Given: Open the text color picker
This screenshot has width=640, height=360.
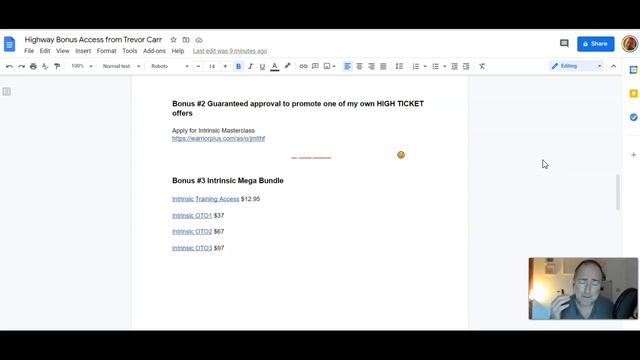Looking at the screenshot, I should [275, 66].
